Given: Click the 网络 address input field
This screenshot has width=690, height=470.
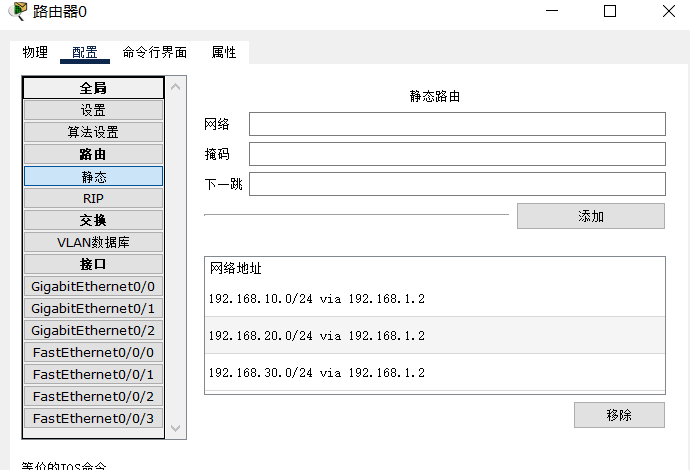Looking at the screenshot, I should [457, 124].
